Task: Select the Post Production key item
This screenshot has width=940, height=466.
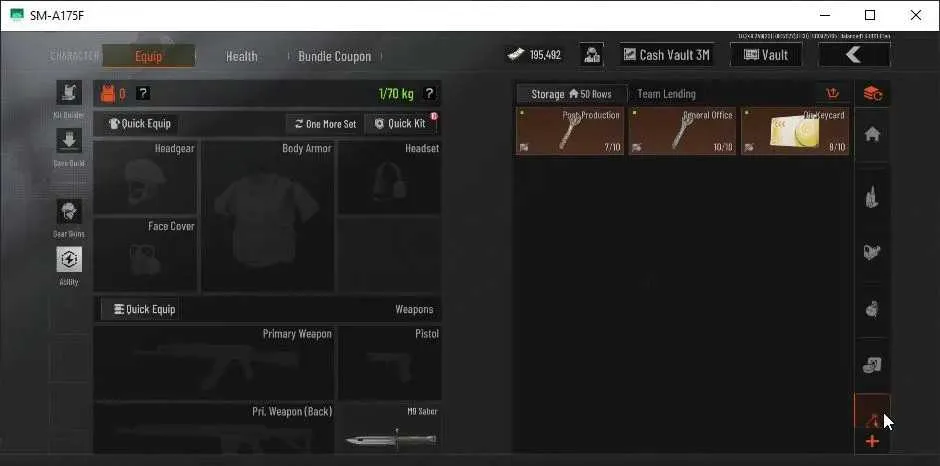Action: 570,131
